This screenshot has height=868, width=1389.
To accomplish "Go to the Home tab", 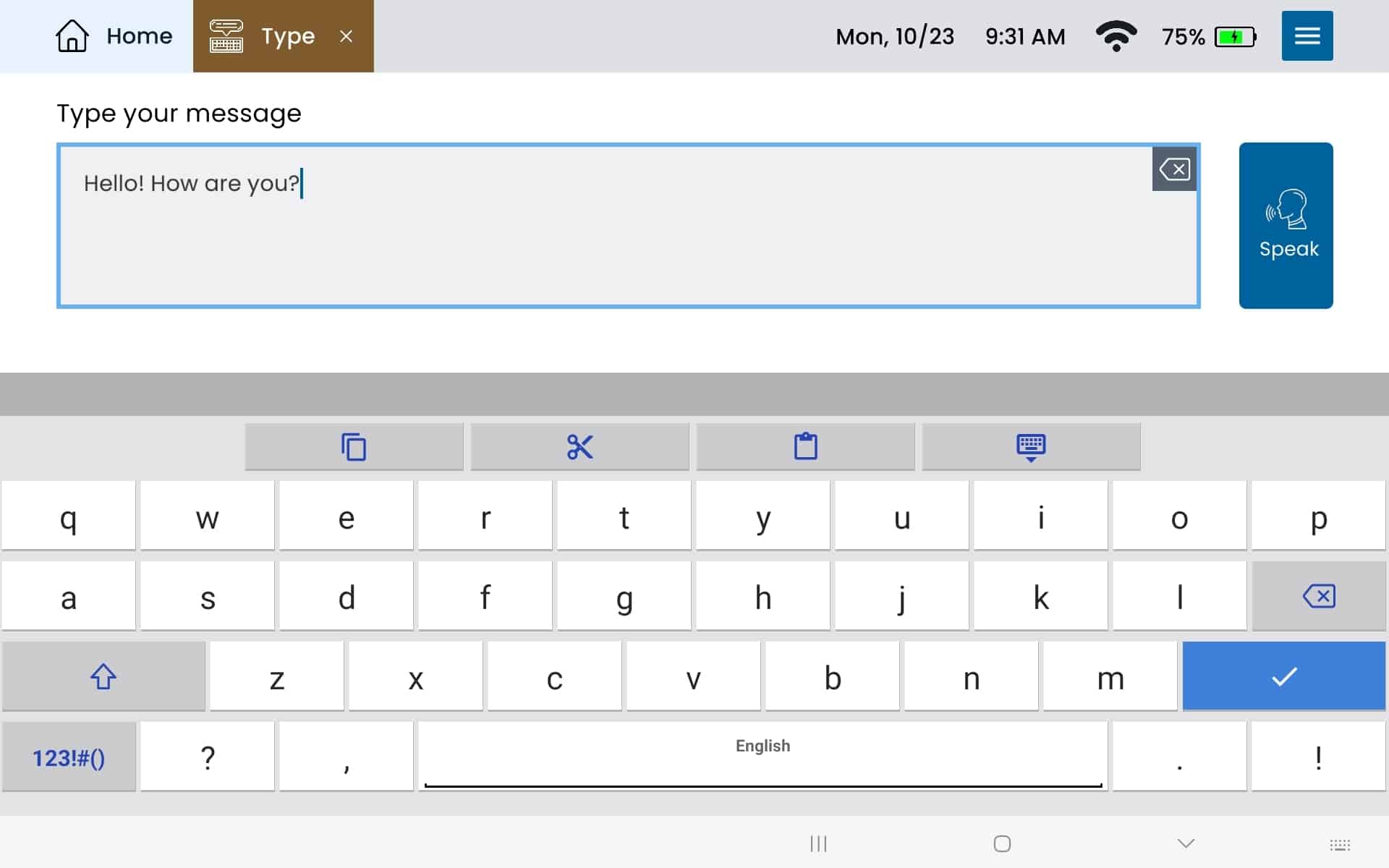I will (114, 36).
